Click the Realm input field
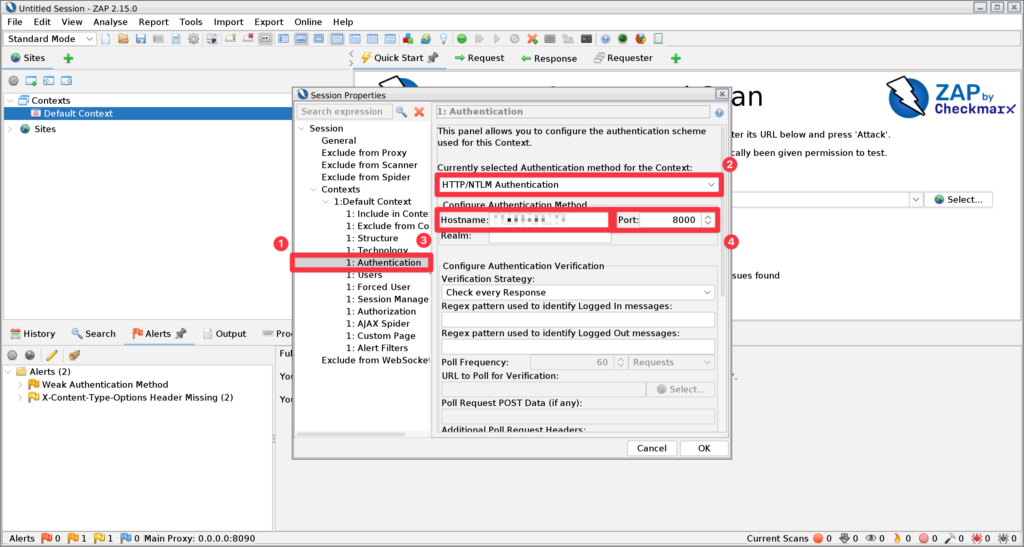The height and width of the screenshot is (547, 1024). [550, 236]
